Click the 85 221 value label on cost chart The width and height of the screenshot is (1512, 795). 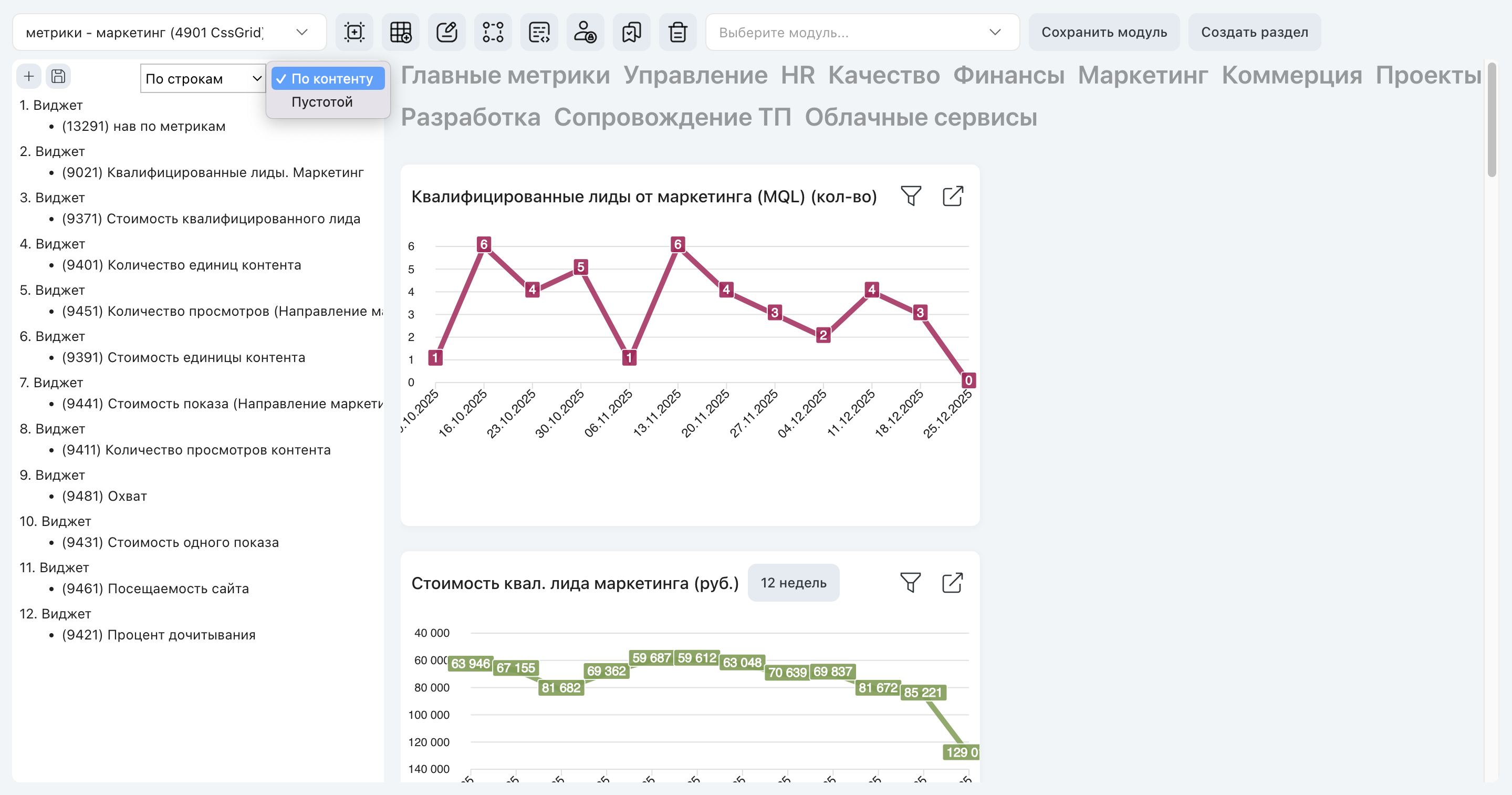tap(923, 692)
